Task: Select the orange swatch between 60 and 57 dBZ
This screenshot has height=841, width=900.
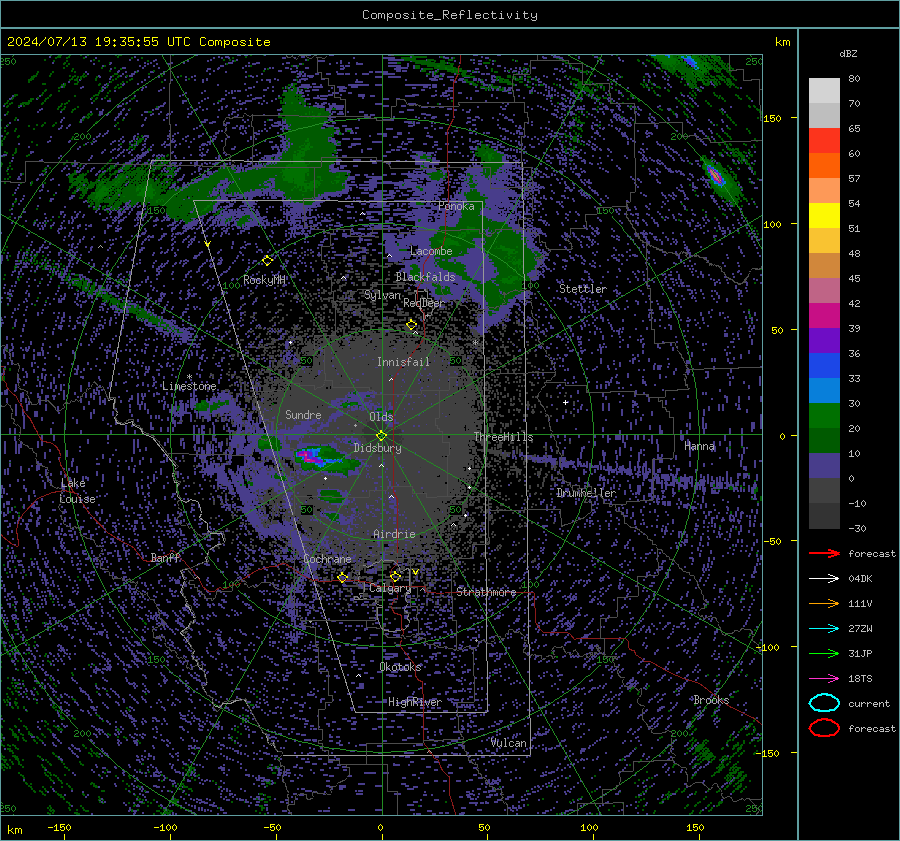Action: point(824,166)
